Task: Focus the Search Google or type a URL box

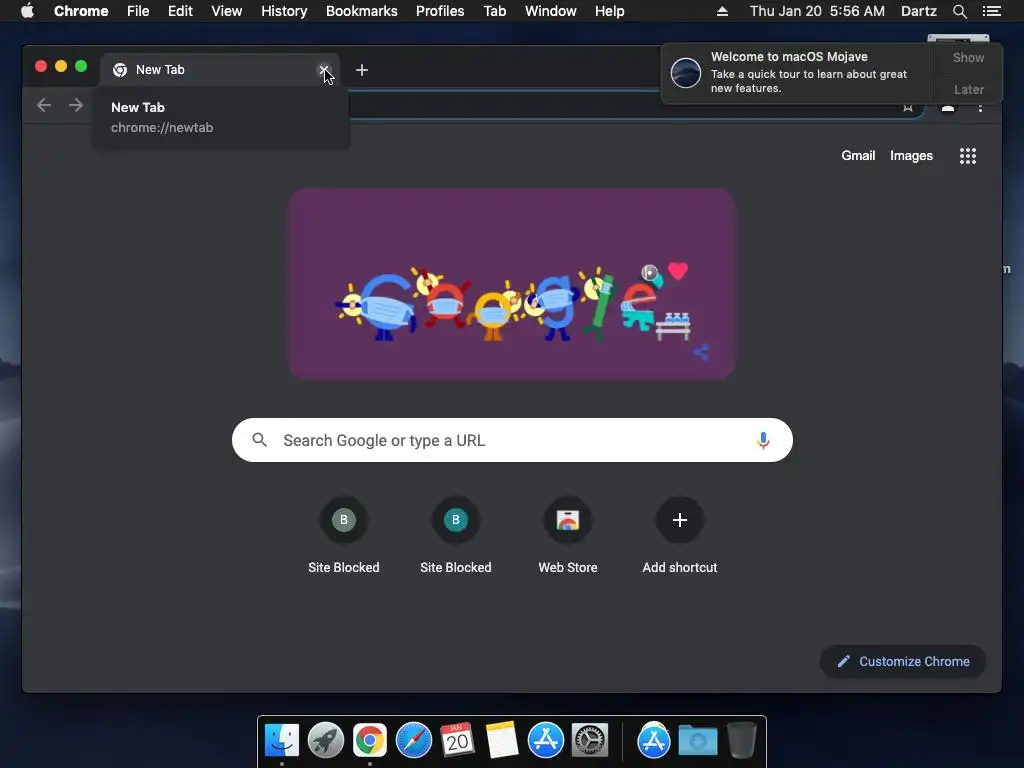Action: 512,440
